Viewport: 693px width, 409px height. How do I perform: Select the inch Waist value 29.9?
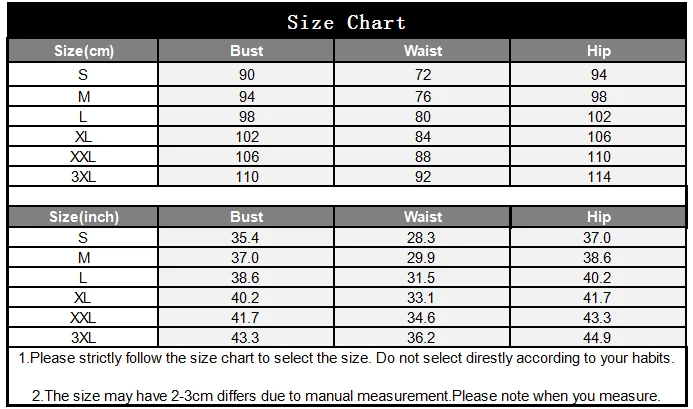point(421,257)
